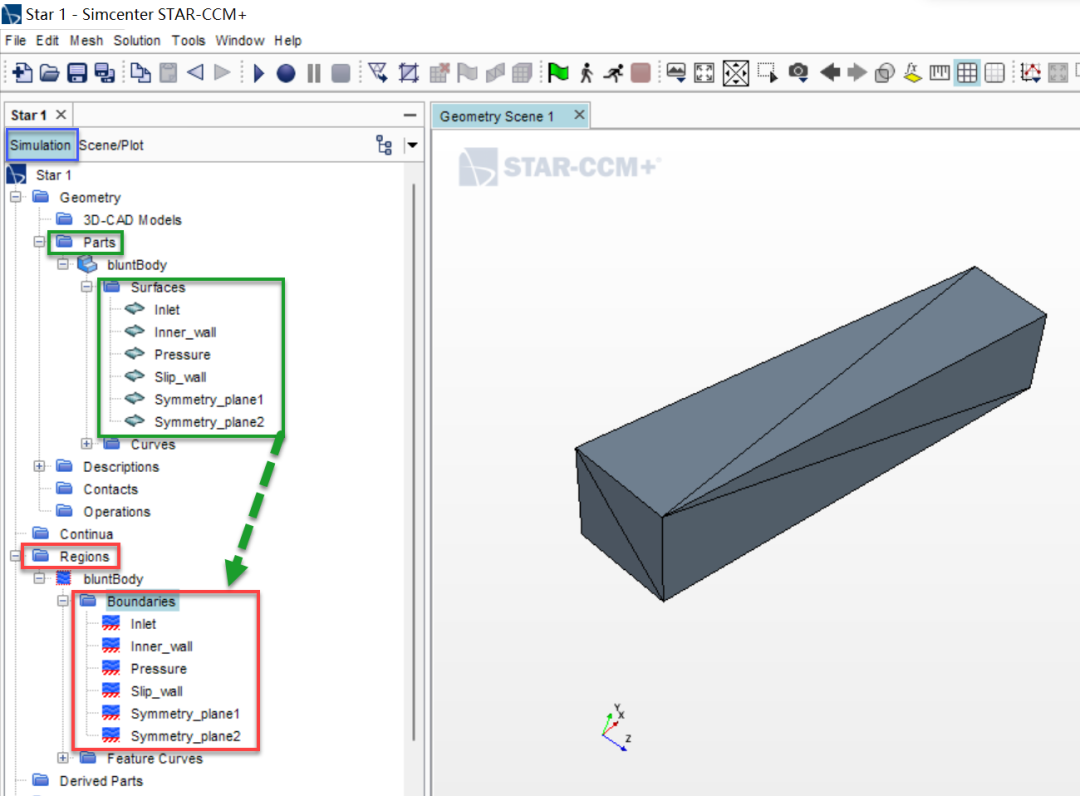Image resolution: width=1080 pixels, height=796 pixels.
Task: Open the simulation tree options dropdown arrow
Action: point(412,145)
